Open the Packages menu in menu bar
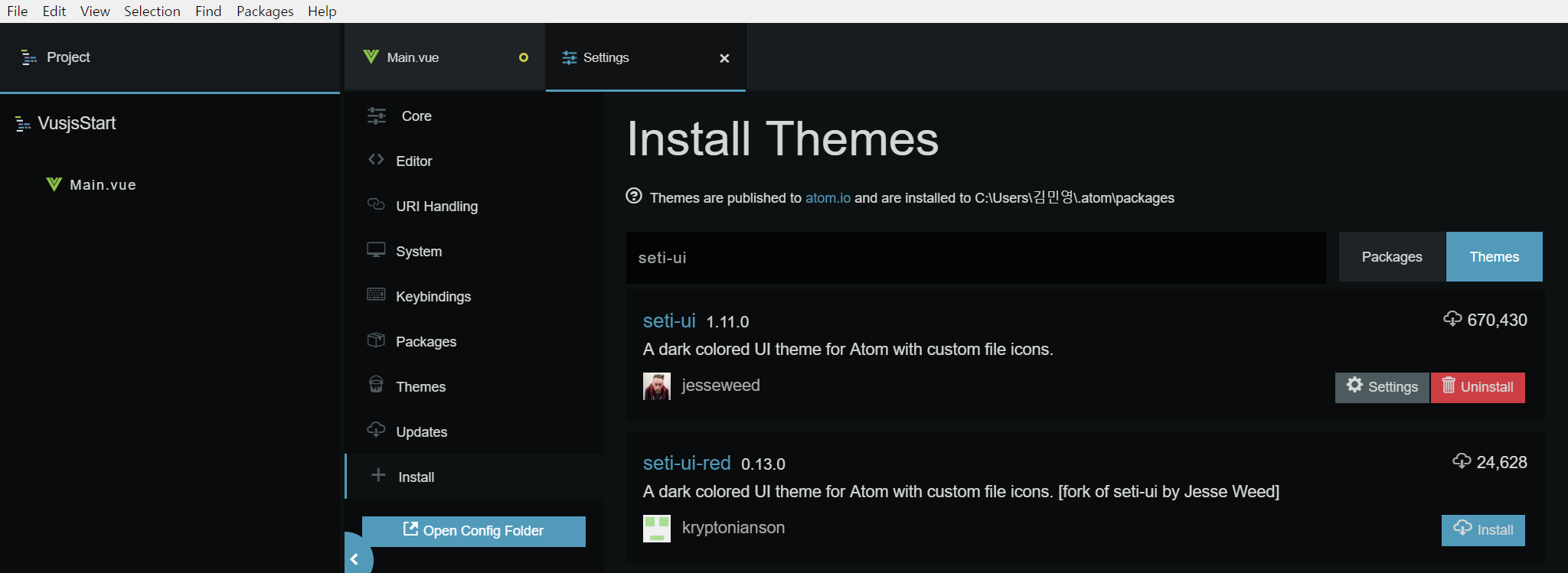Viewport: 1568px width, 573px height. click(265, 11)
